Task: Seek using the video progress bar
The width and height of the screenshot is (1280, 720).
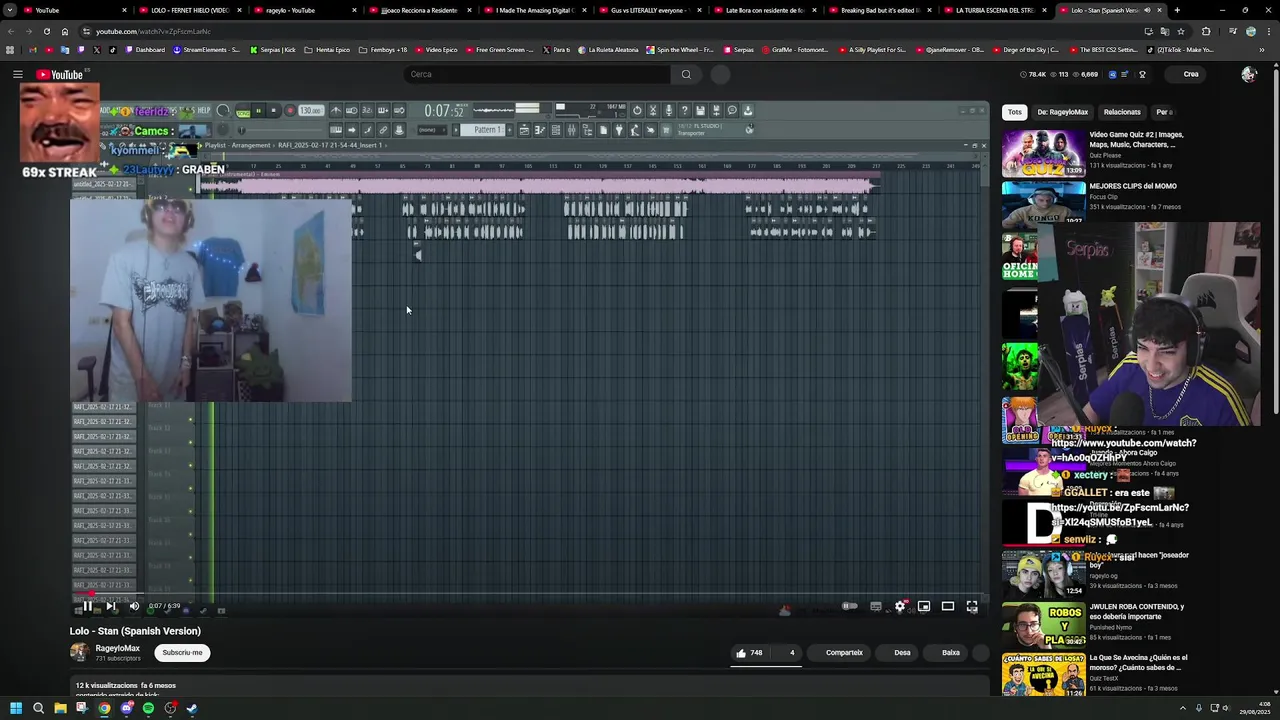Action: [x=529, y=594]
